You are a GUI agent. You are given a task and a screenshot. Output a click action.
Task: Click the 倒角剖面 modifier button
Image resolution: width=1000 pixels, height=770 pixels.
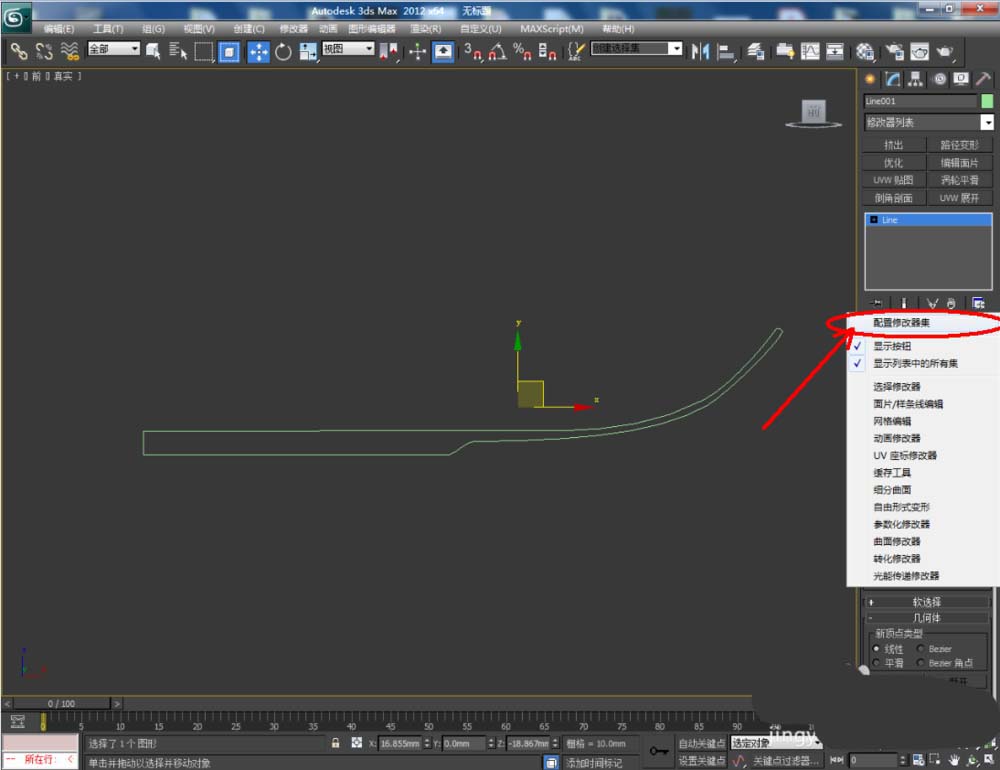point(893,198)
